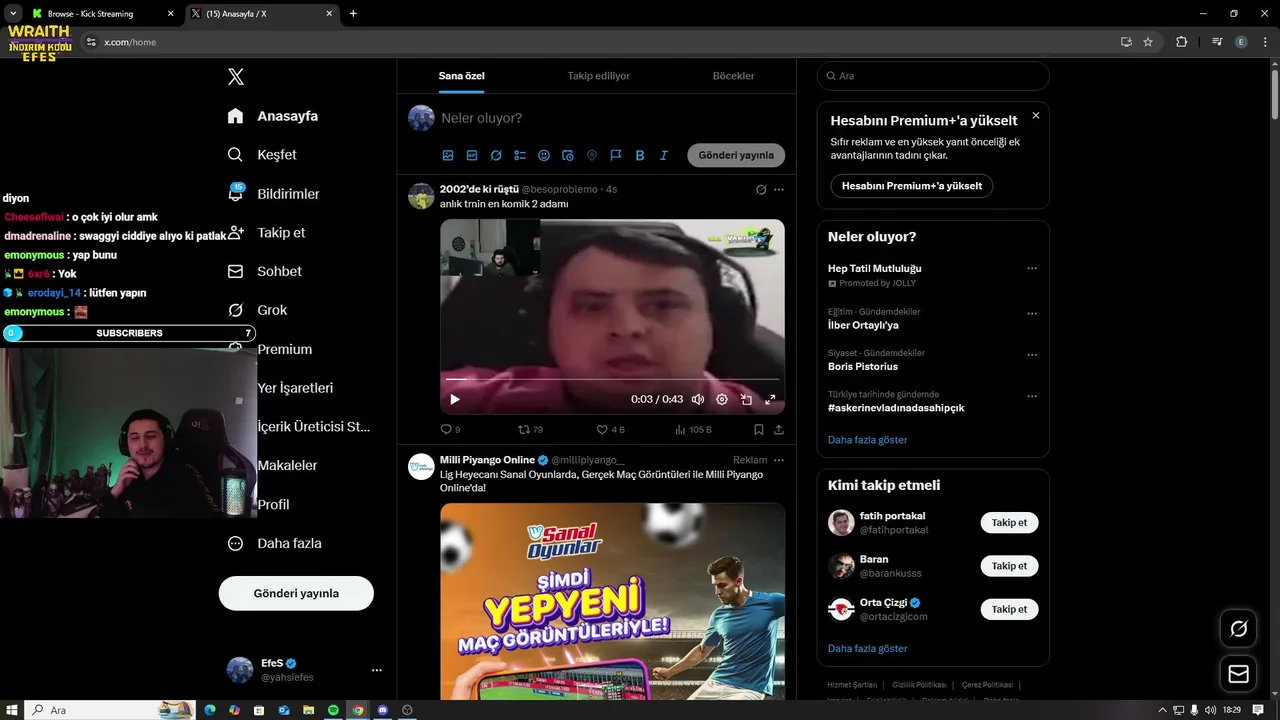Go to Anasayfa in sidebar
1280x720 pixels.
pos(273,116)
